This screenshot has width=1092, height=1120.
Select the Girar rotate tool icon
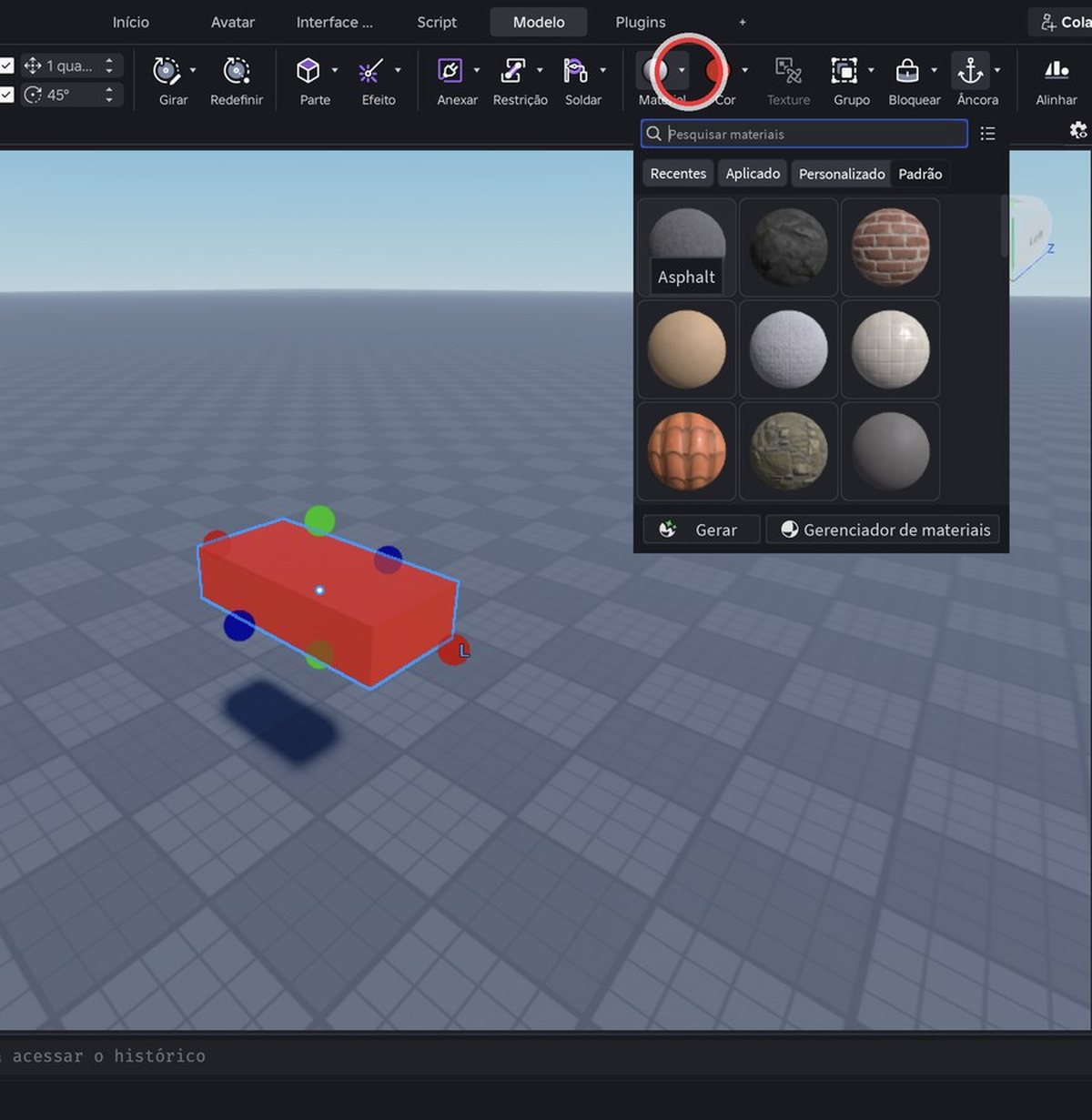point(167,70)
